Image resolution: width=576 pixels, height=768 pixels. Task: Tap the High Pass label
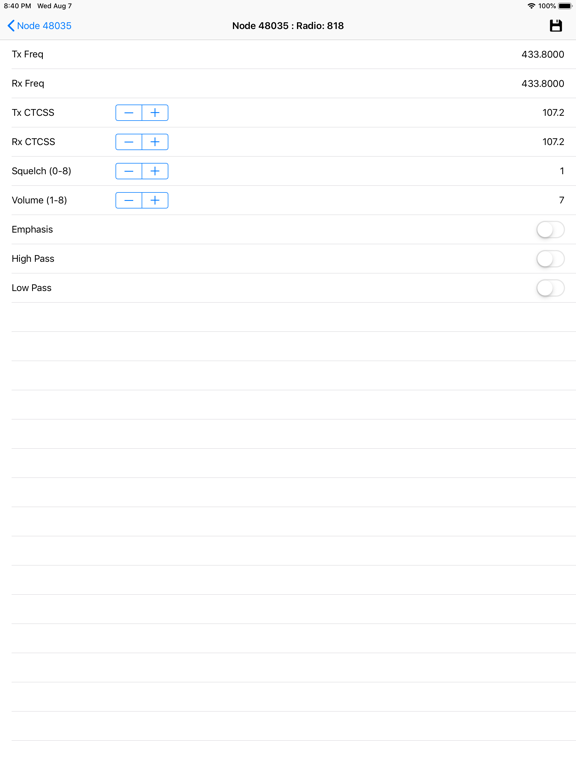(x=33, y=259)
